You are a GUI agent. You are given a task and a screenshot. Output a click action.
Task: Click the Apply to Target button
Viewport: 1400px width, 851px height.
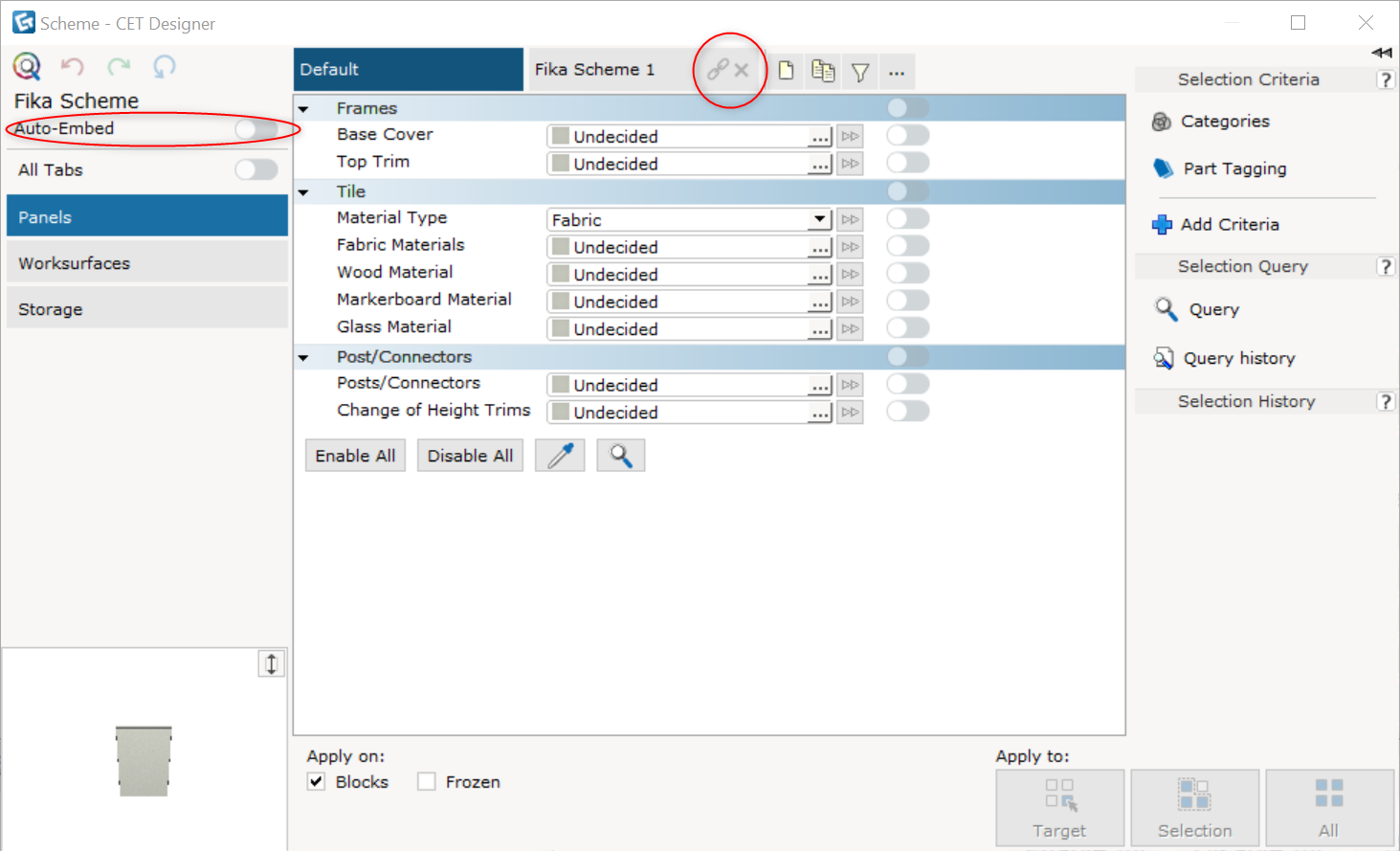tap(1059, 808)
